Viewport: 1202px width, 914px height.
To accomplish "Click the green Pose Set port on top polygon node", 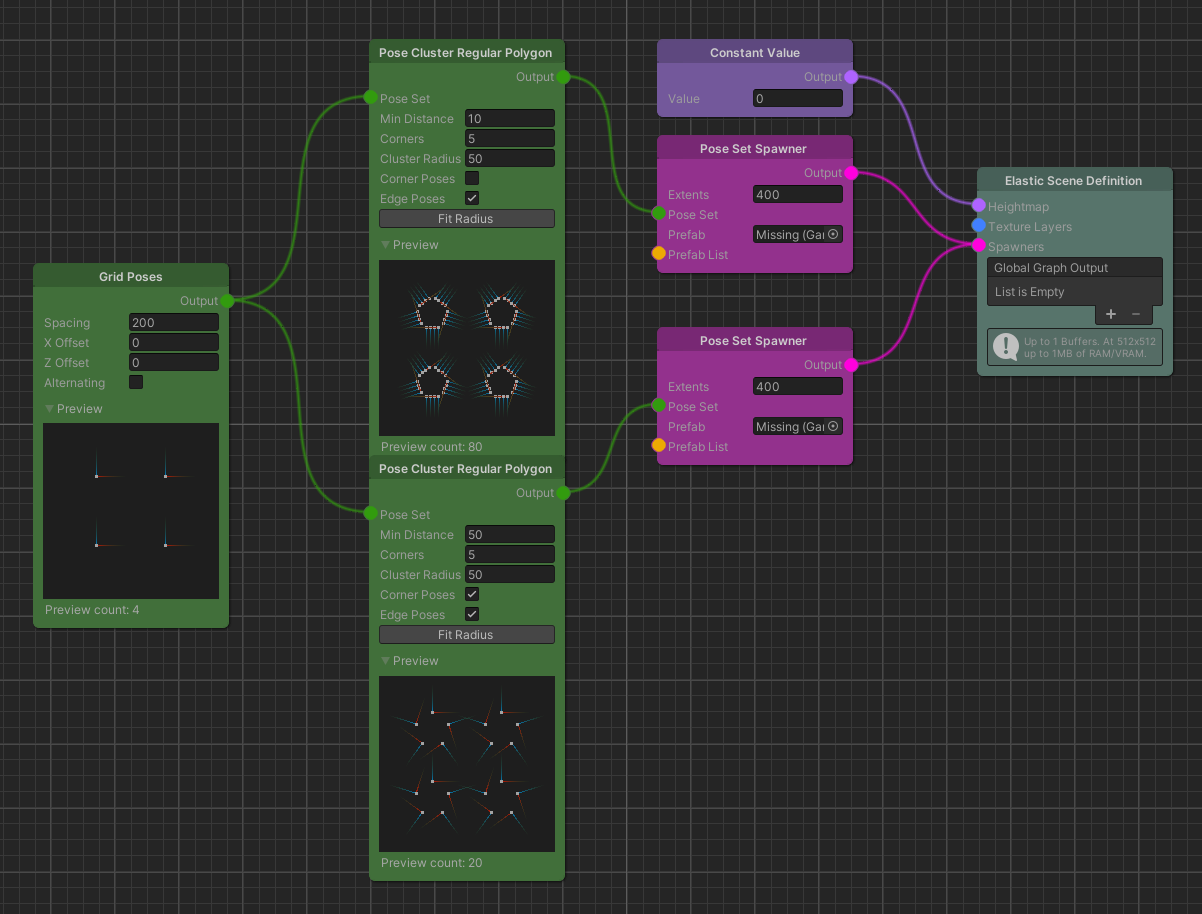I will coord(370,98).
